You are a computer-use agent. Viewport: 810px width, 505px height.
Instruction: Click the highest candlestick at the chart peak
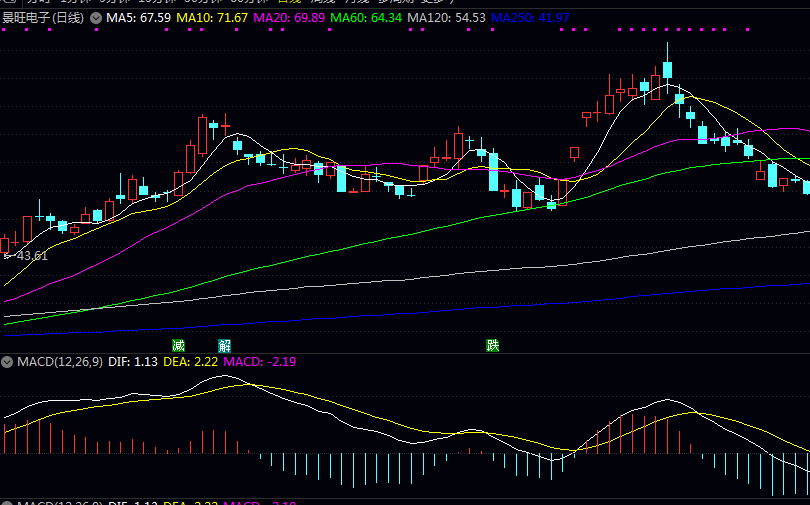667,68
